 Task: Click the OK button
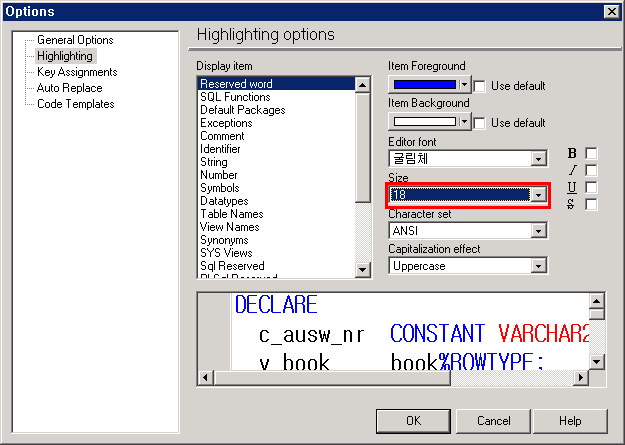coord(413,421)
